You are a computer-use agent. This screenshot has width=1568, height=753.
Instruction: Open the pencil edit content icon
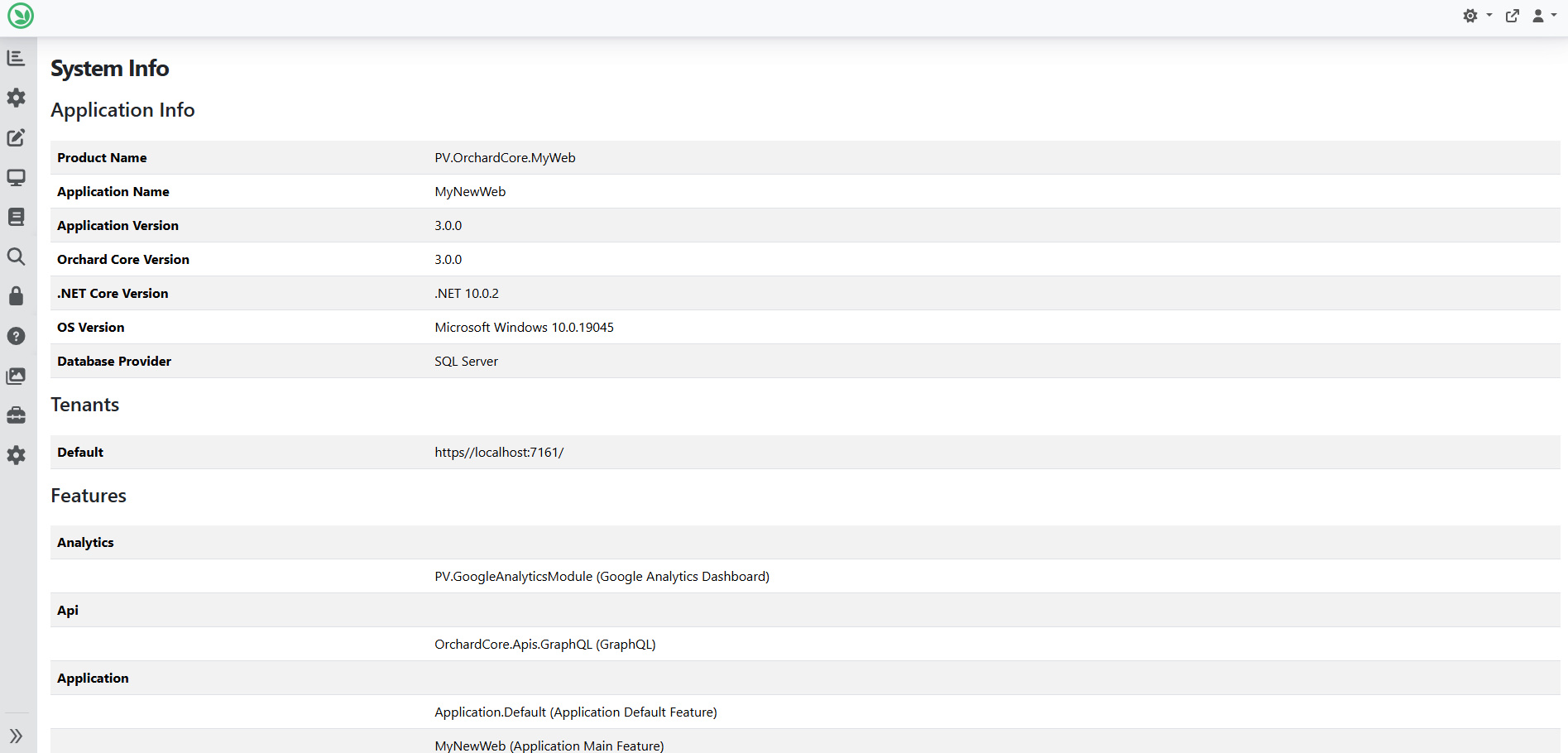coord(16,137)
